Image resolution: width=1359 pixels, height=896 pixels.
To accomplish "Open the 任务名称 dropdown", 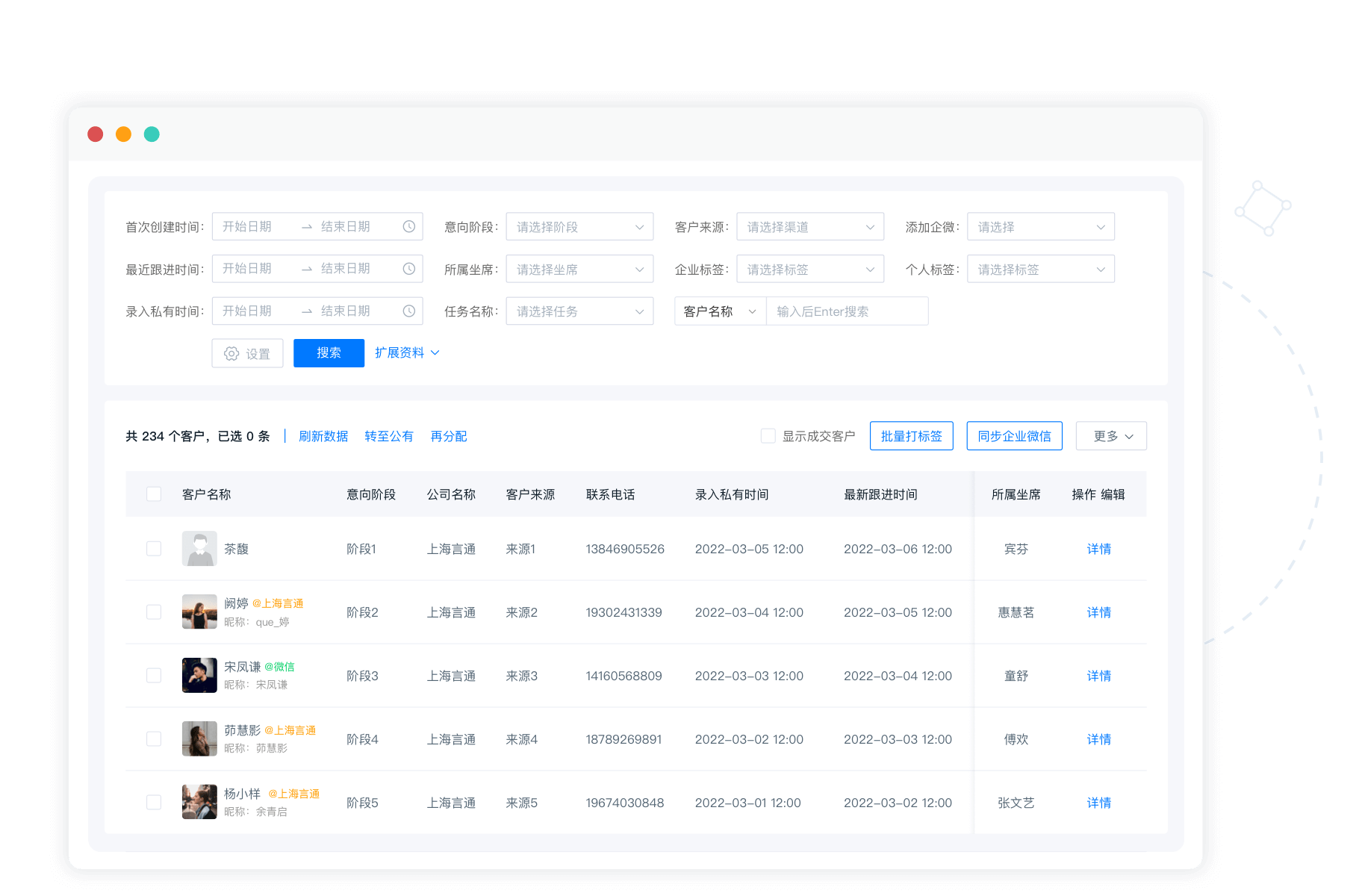I will pyautogui.click(x=579, y=311).
